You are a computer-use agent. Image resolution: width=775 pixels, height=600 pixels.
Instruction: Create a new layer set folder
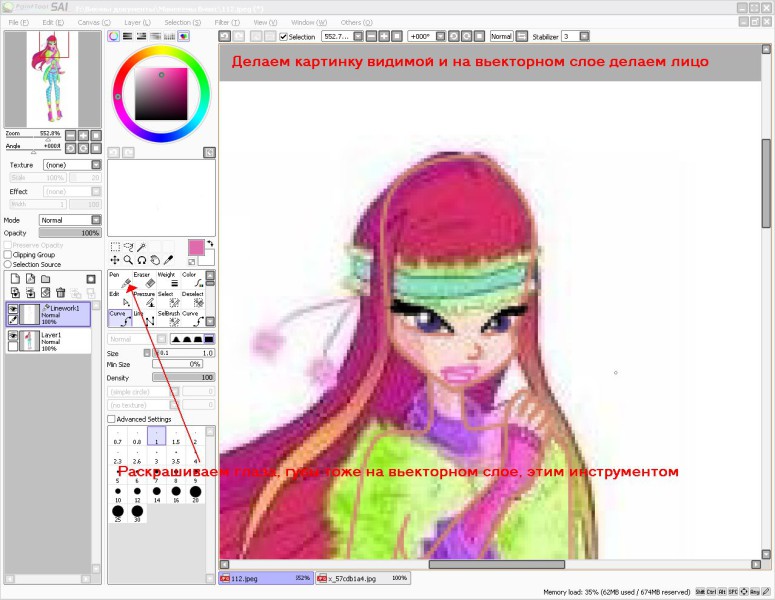coord(45,279)
